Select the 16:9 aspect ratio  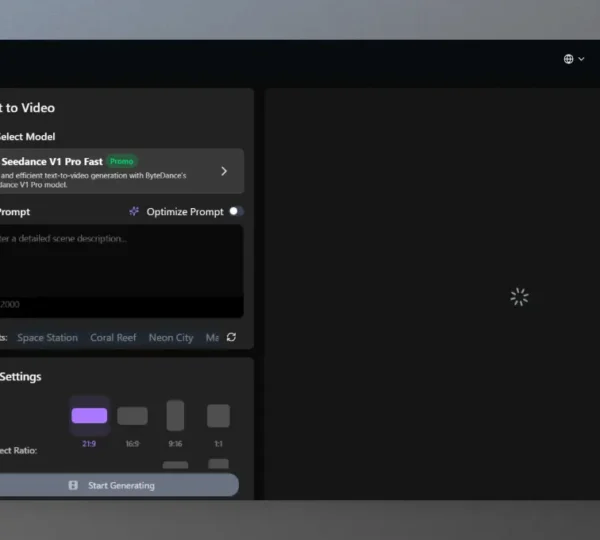[x=132, y=416]
